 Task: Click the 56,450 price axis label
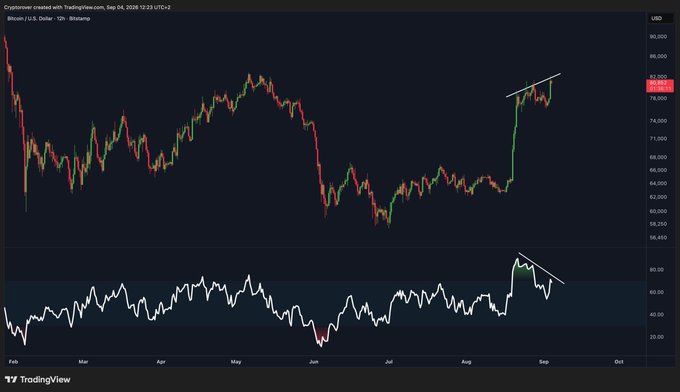point(658,238)
